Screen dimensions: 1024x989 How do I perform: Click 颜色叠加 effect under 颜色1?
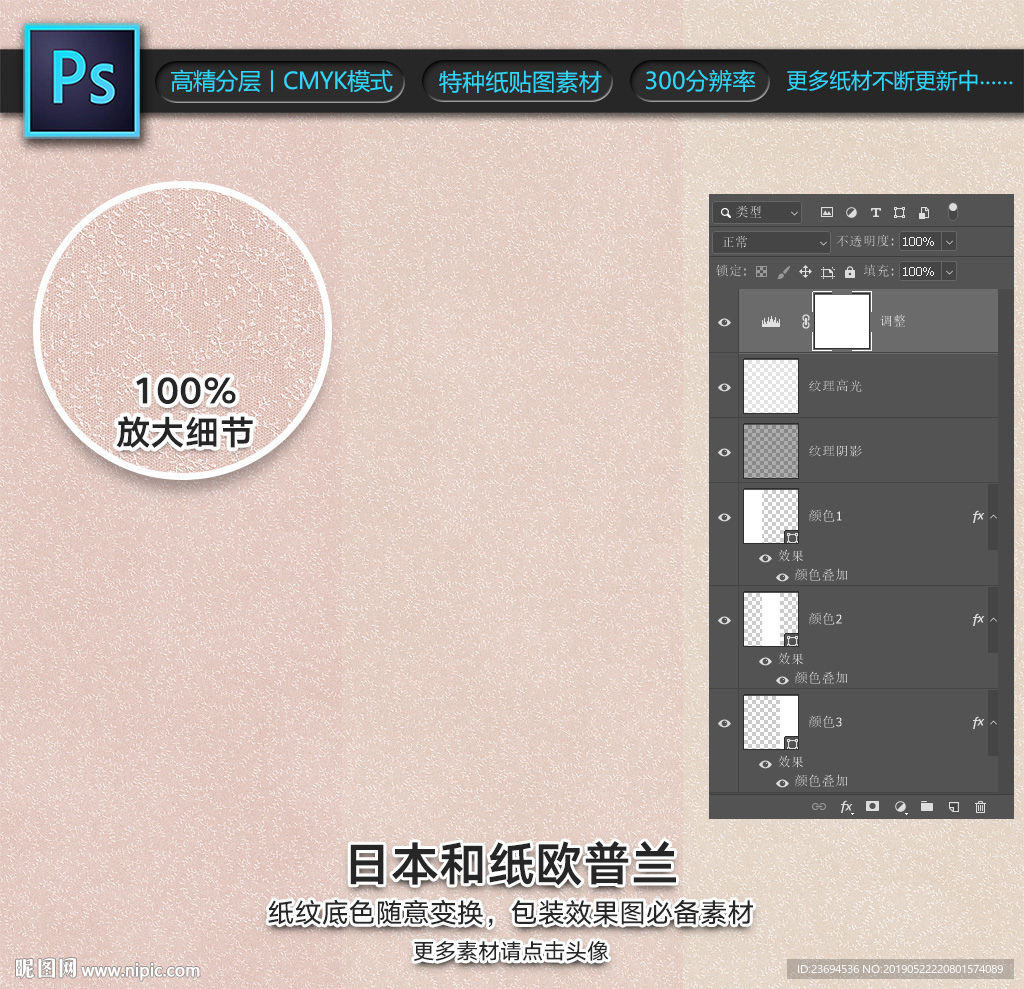tap(821, 575)
